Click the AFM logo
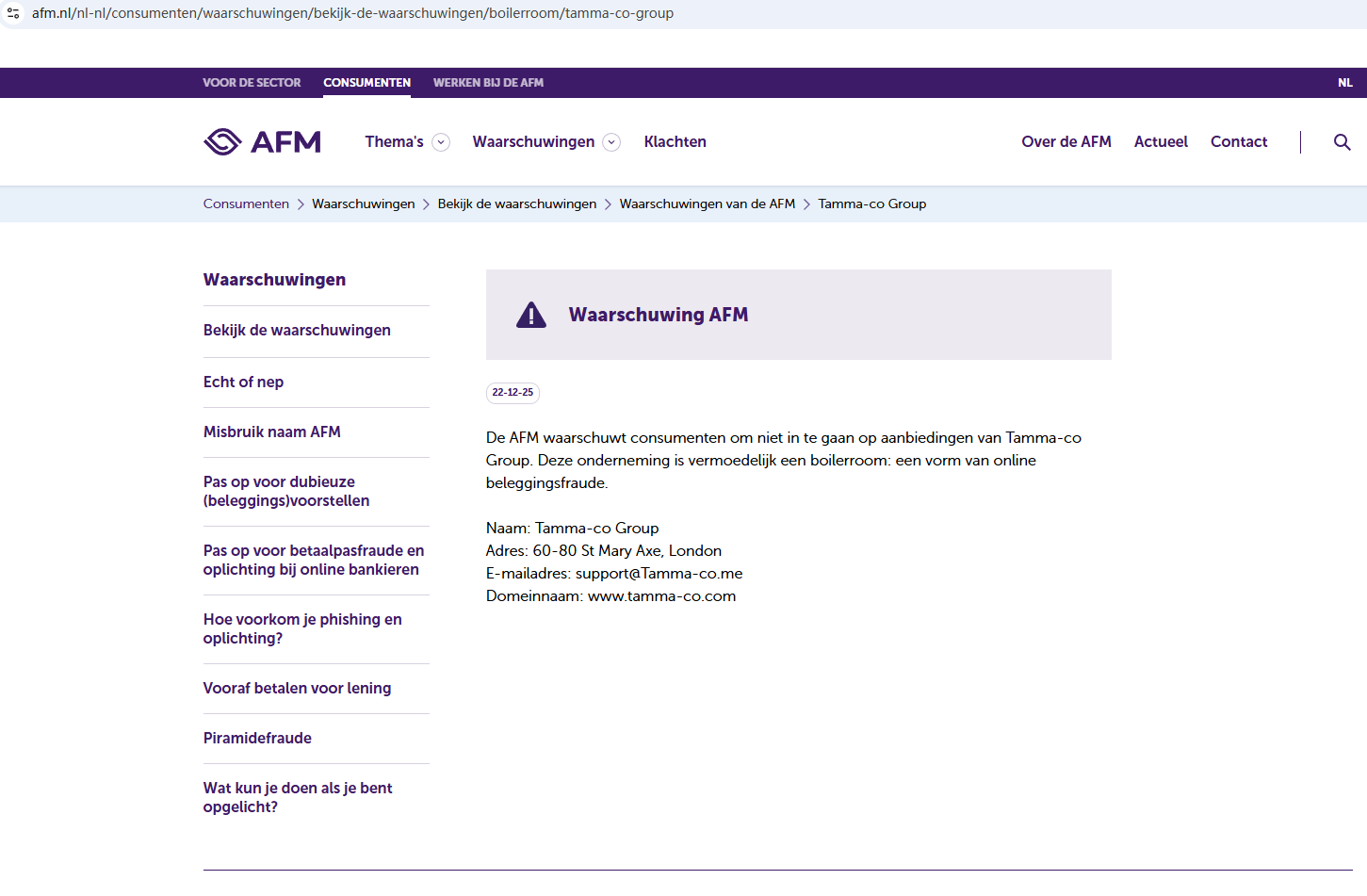 262,141
